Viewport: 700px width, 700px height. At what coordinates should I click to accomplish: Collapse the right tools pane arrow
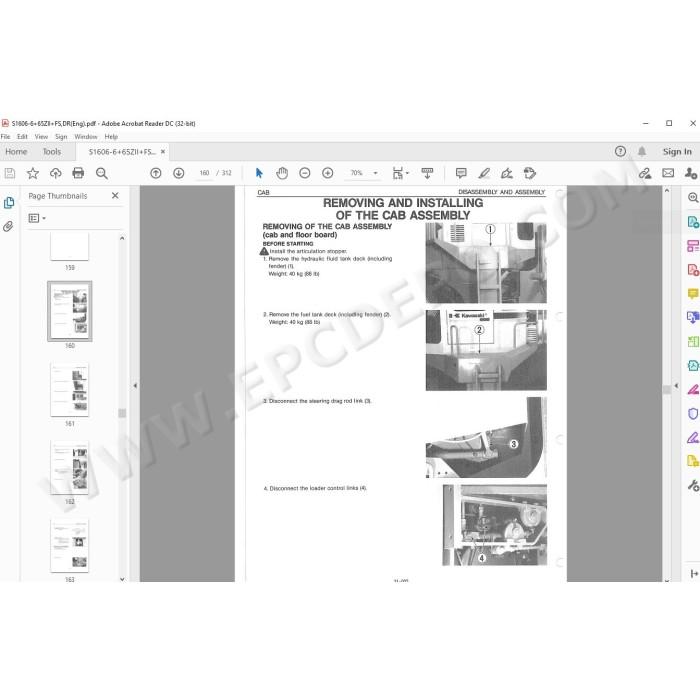(676, 385)
